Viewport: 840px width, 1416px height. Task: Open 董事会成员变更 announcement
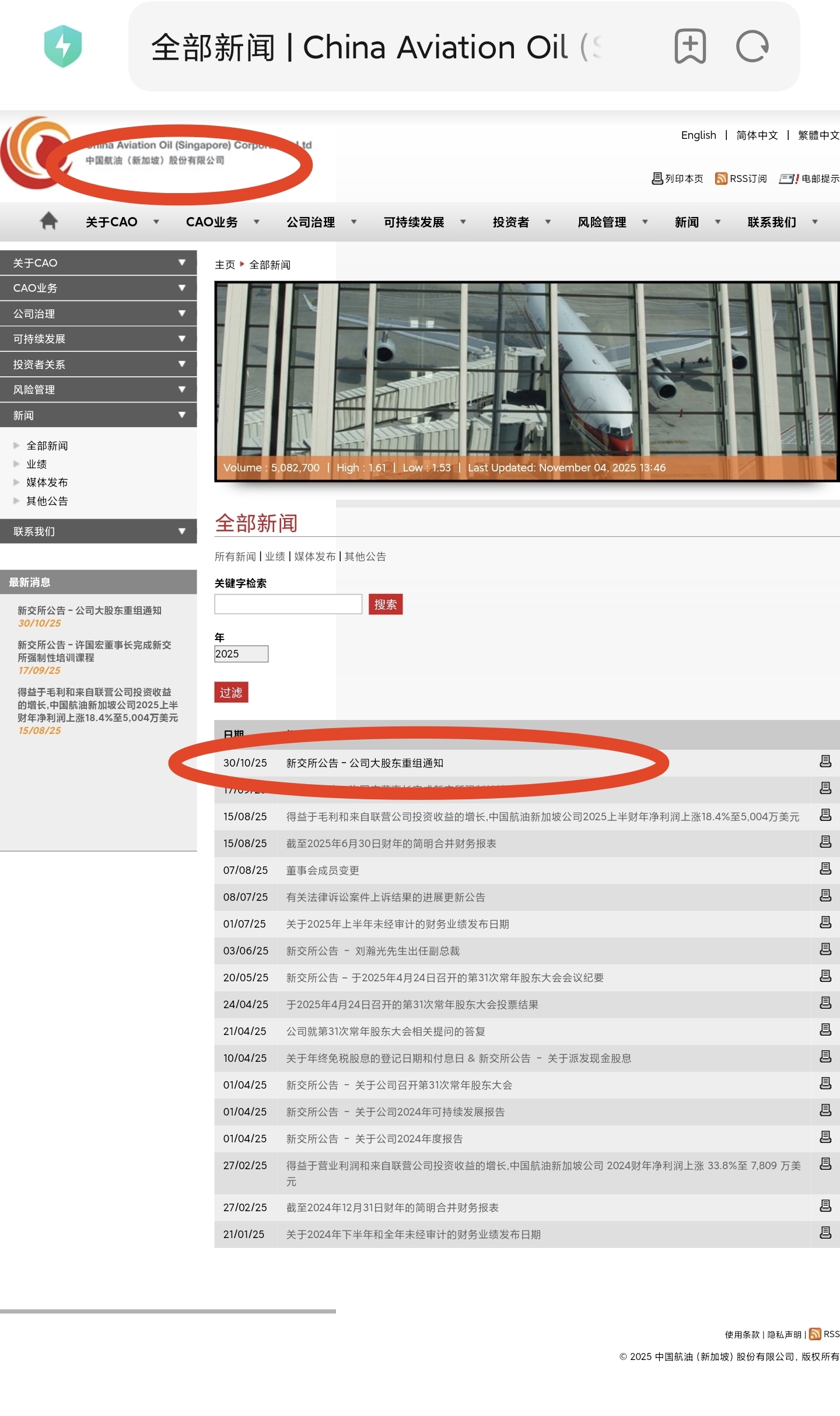point(322,870)
